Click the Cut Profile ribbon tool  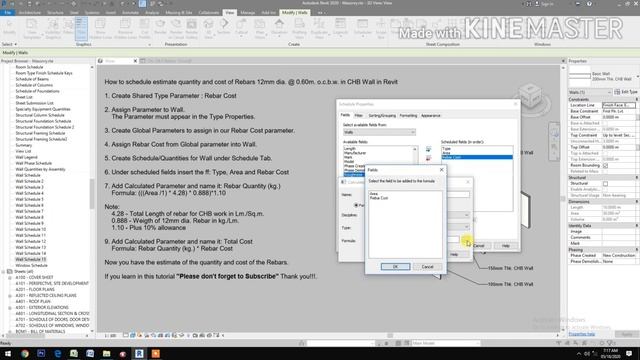pos(144,28)
